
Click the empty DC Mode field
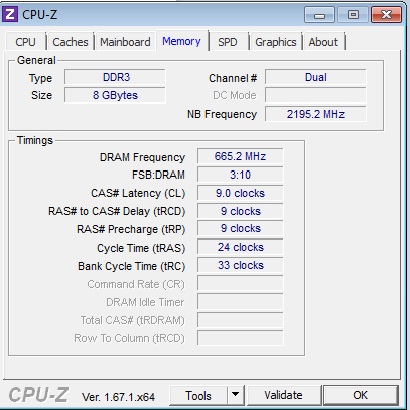316,95
